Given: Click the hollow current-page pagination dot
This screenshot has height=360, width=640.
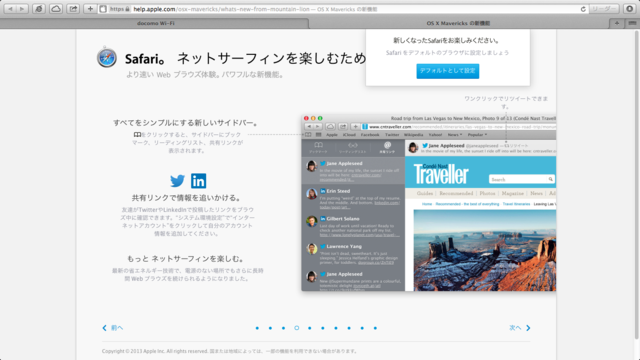Looking at the screenshot, I should tap(297, 328).
